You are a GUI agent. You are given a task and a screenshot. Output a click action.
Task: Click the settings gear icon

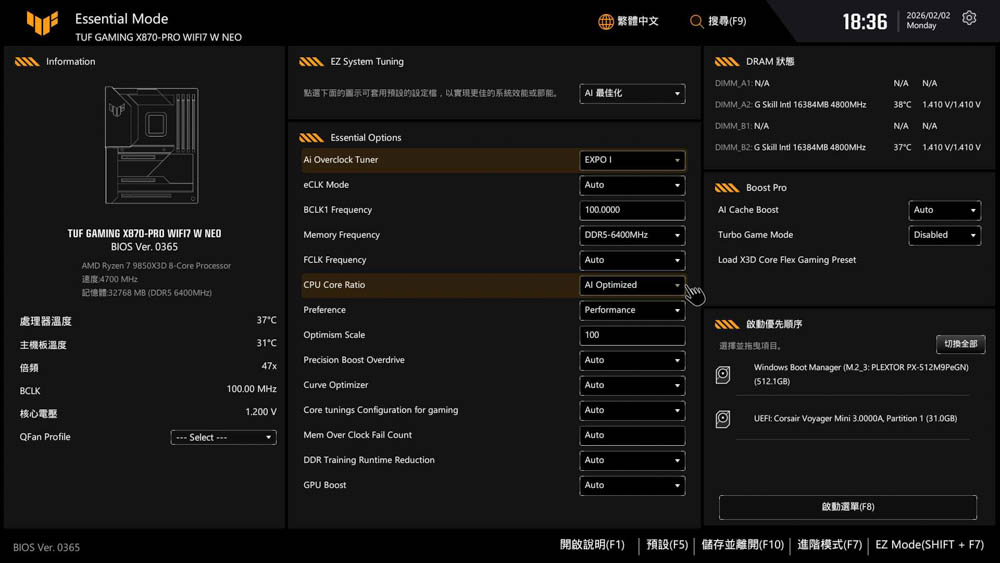(x=968, y=19)
